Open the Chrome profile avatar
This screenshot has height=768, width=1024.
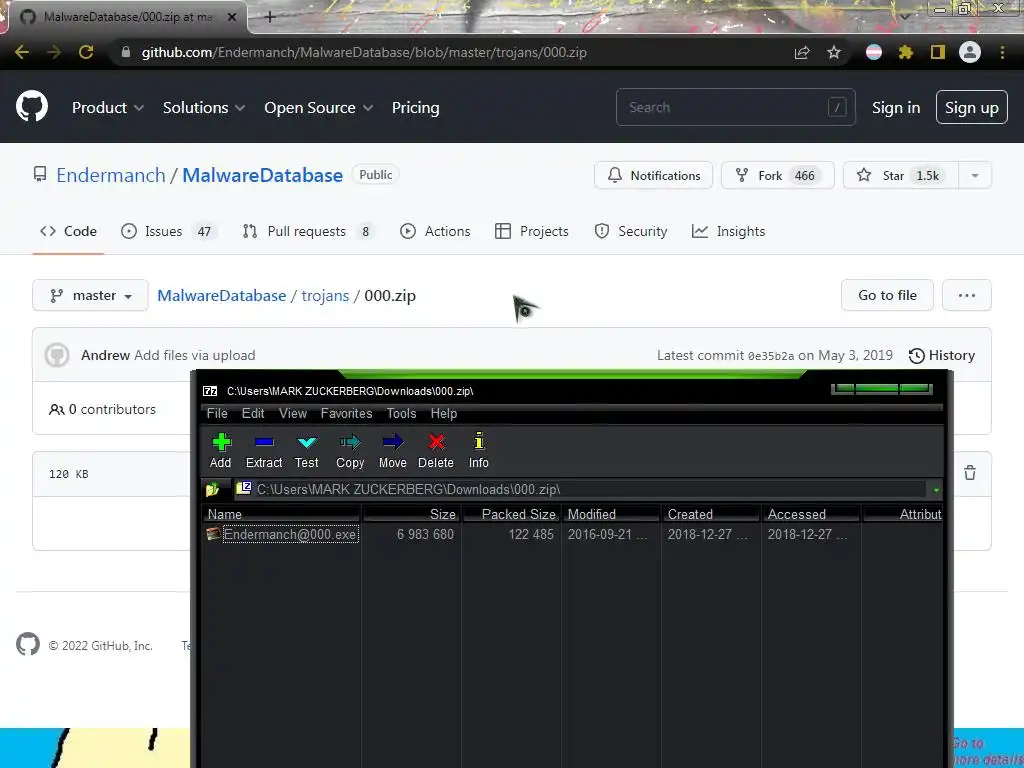point(970,52)
